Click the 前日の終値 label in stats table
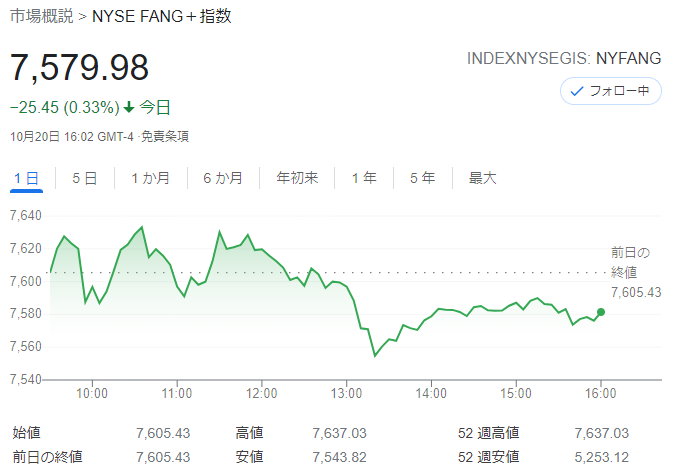This screenshot has height=475, width=686. 48,458
